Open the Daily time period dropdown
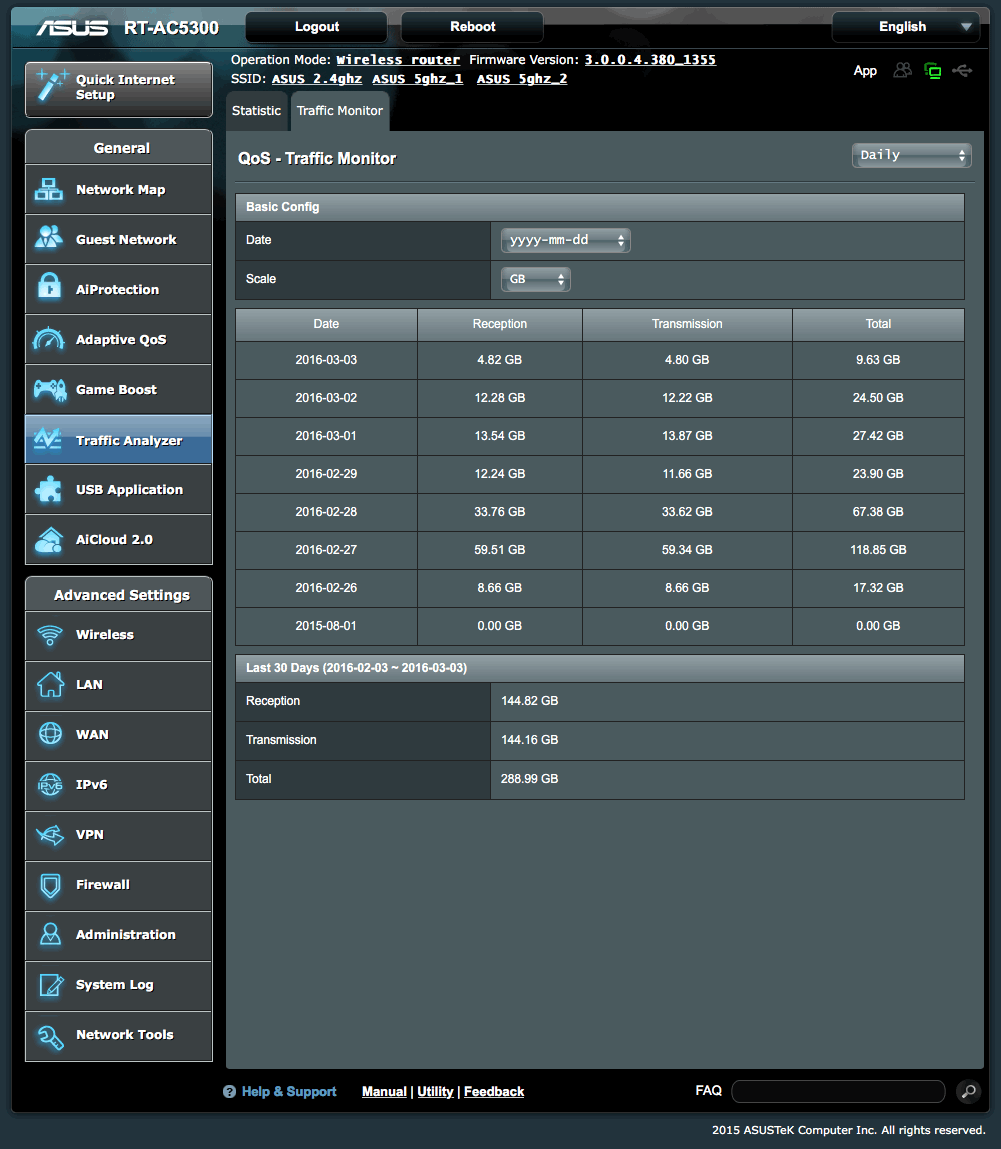 click(x=910, y=155)
